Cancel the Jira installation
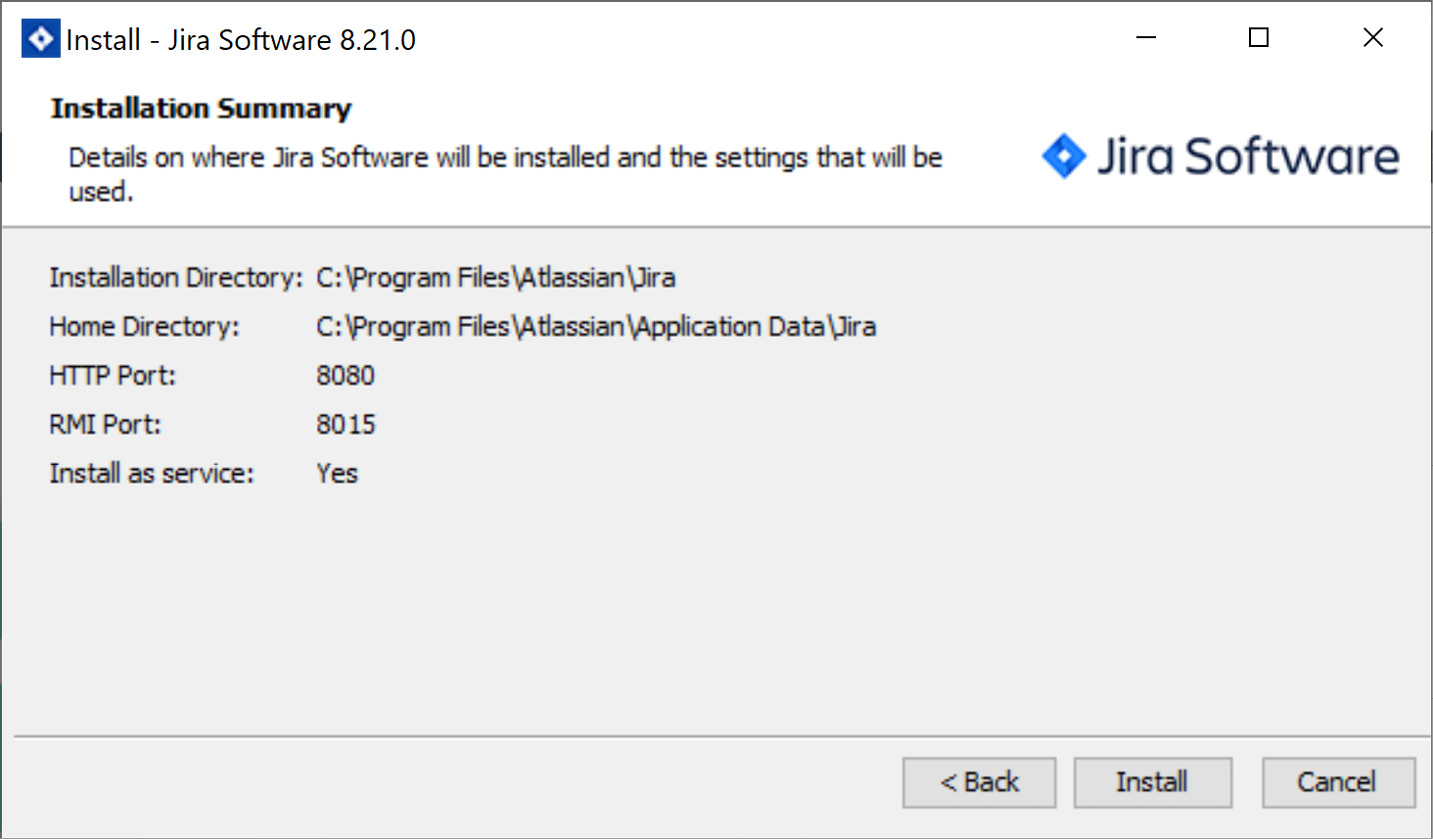This screenshot has width=1433, height=839. click(x=1338, y=782)
